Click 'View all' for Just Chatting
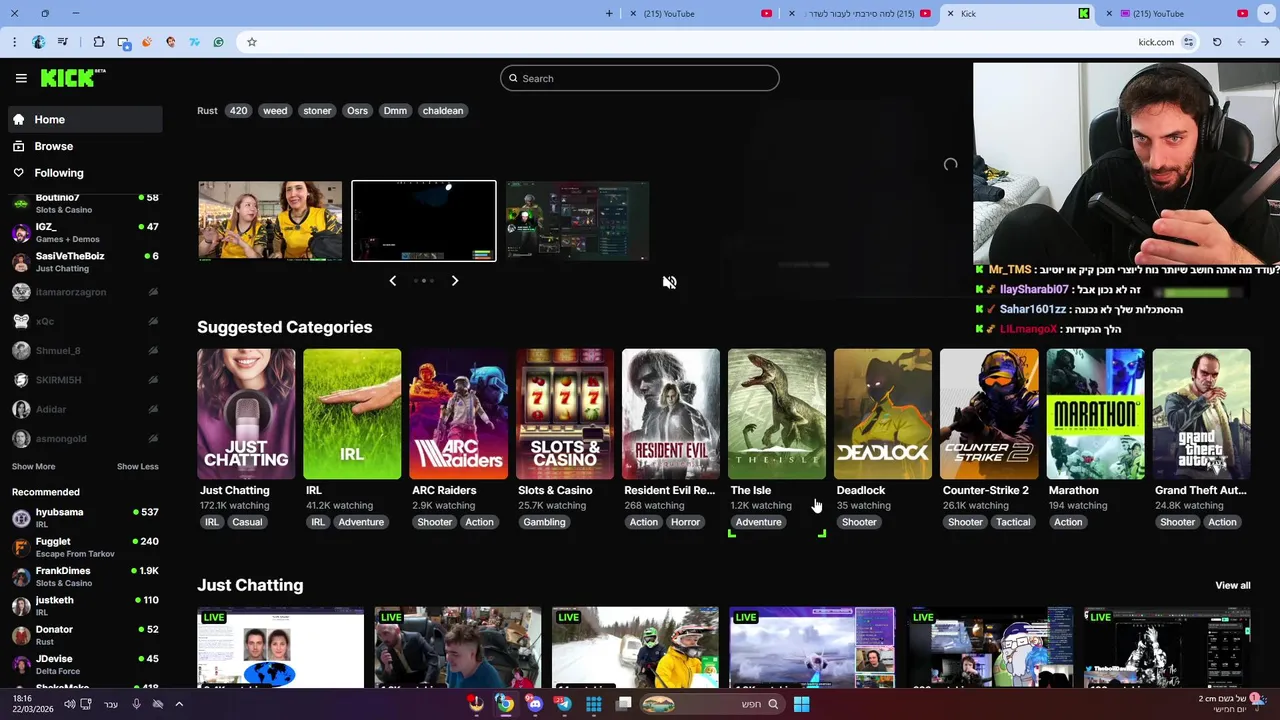 pos(1233,586)
